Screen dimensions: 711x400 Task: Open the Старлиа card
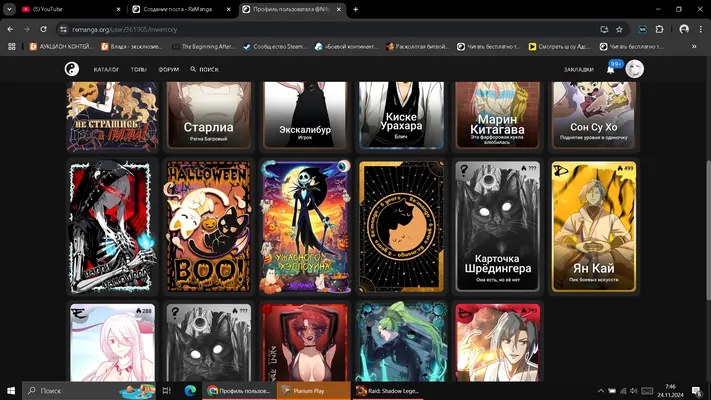209,115
